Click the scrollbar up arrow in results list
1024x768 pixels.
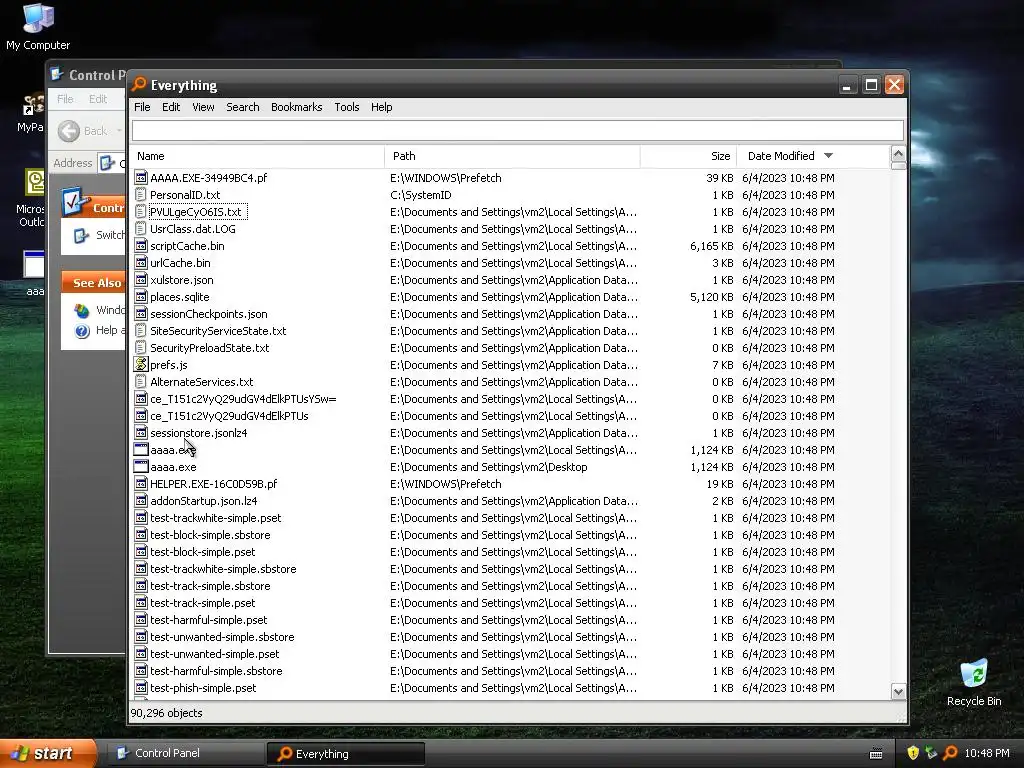[898, 155]
